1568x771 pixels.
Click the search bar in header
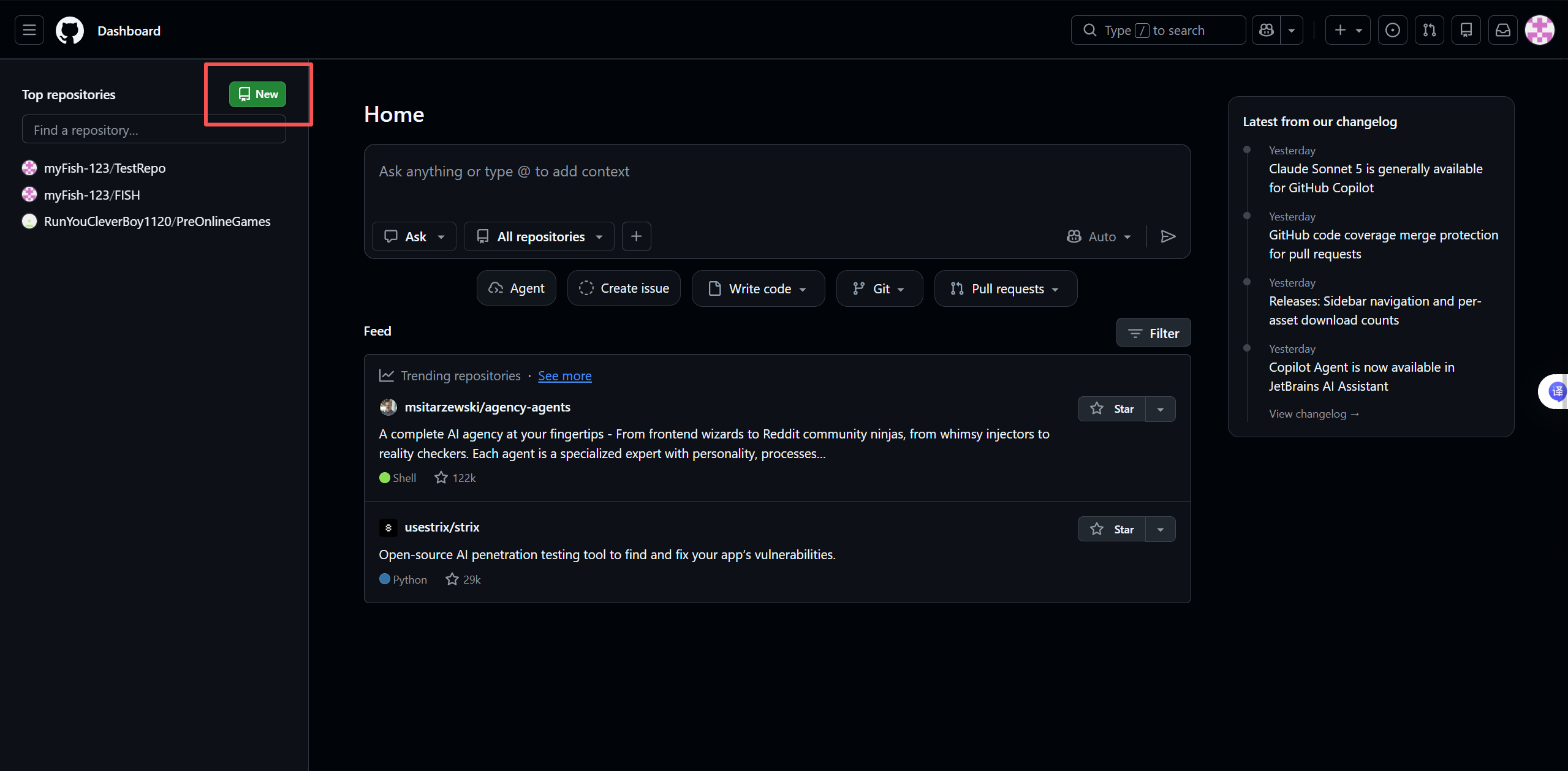1158,30
